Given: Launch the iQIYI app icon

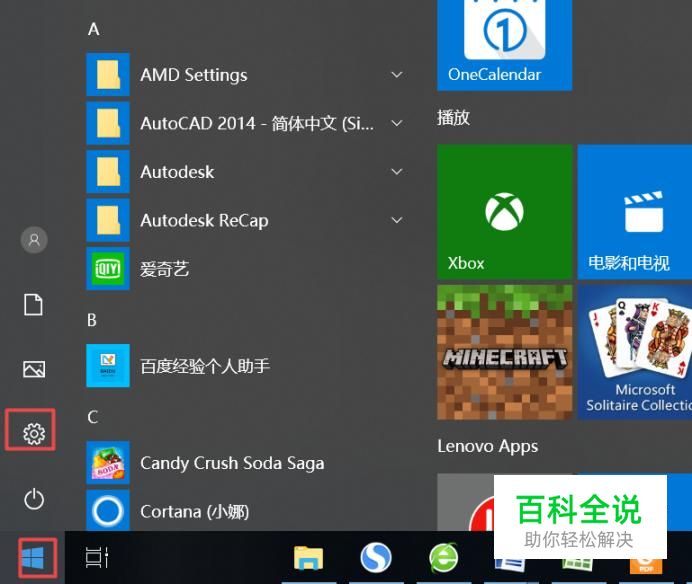Looking at the screenshot, I should click(108, 268).
